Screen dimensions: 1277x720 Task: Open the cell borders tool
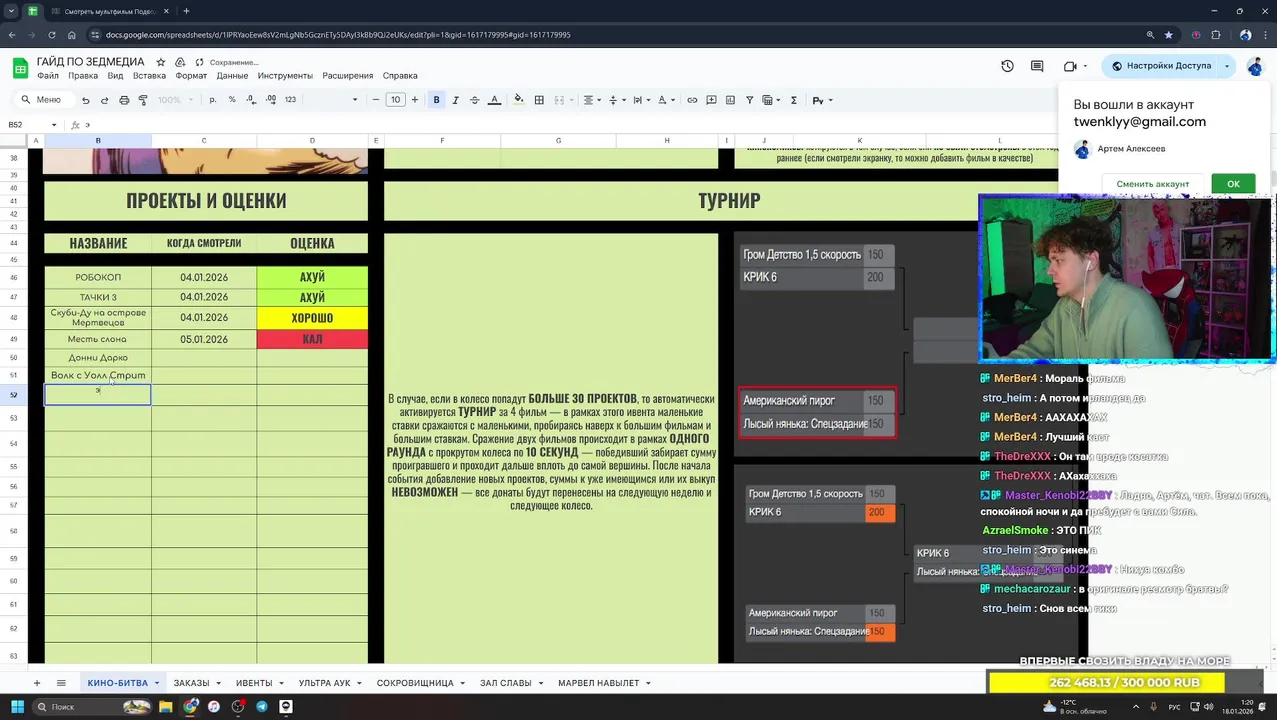(x=539, y=100)
